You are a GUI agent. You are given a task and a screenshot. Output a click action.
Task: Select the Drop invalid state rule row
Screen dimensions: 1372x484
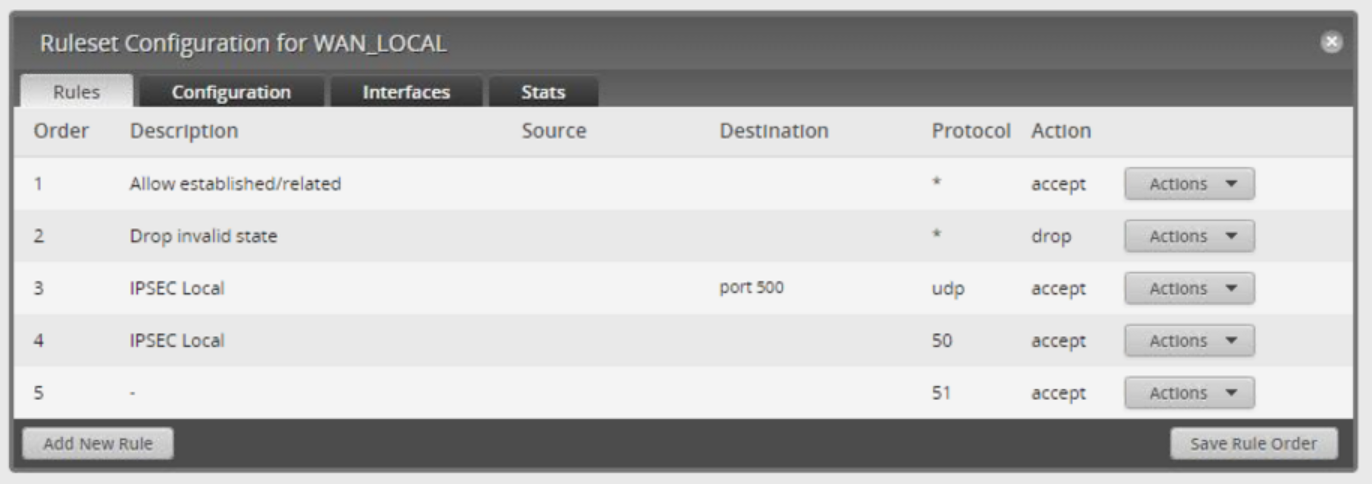686,236
